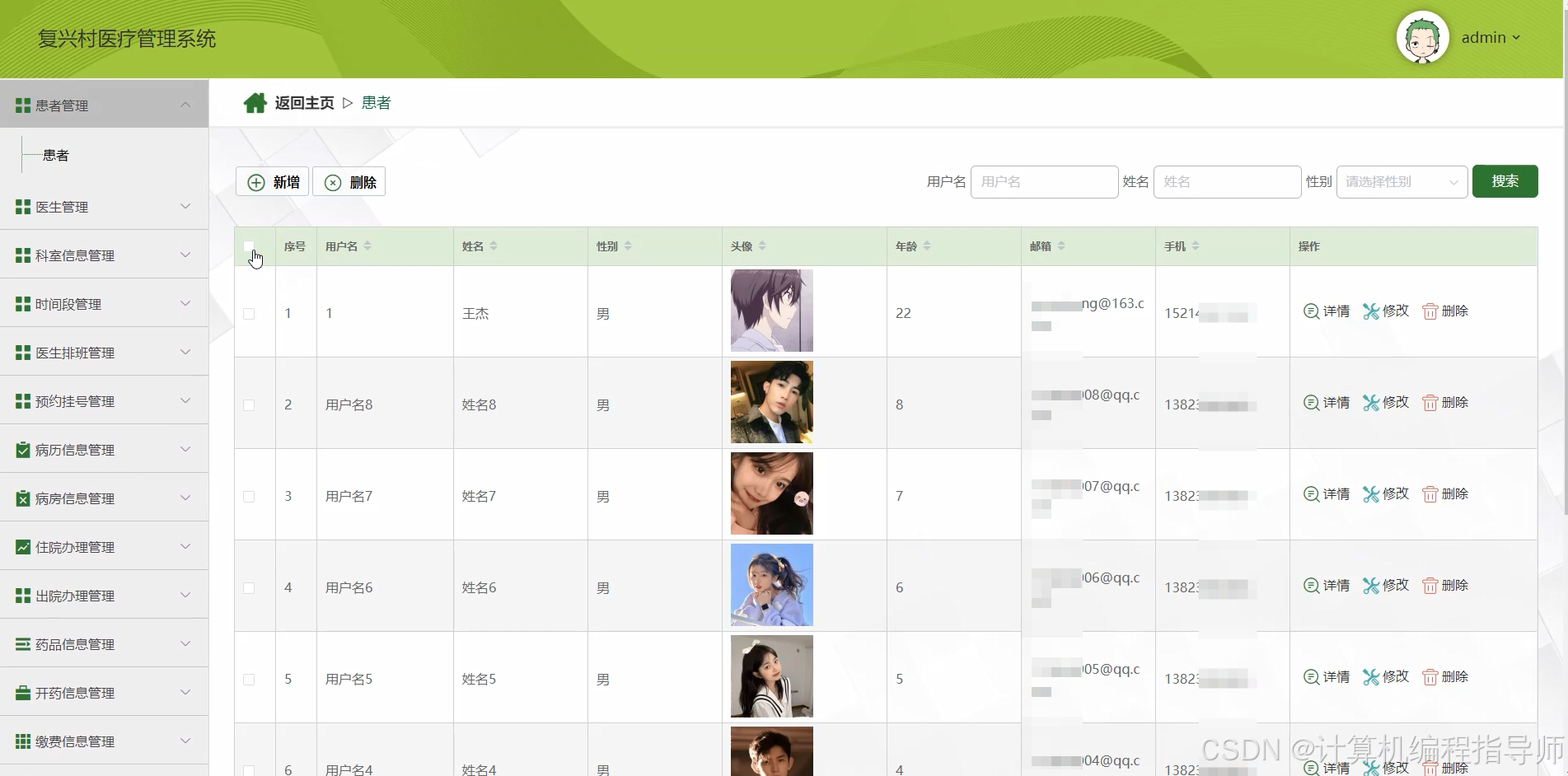Screen dimensions: 1568x776
Task: Sort by 用户名 column arrows
Action: (x=367, y=245)
